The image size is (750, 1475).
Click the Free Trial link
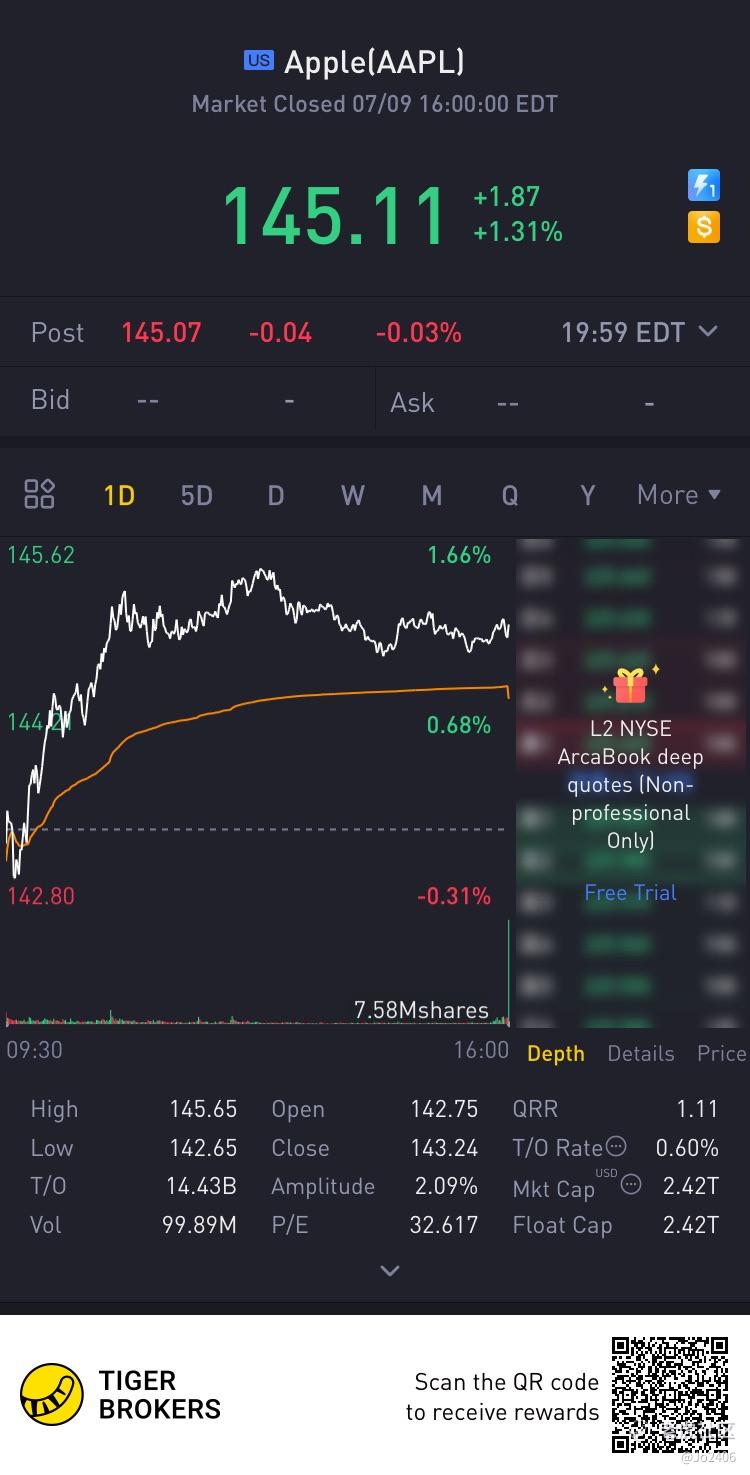(x=631, y=893)
